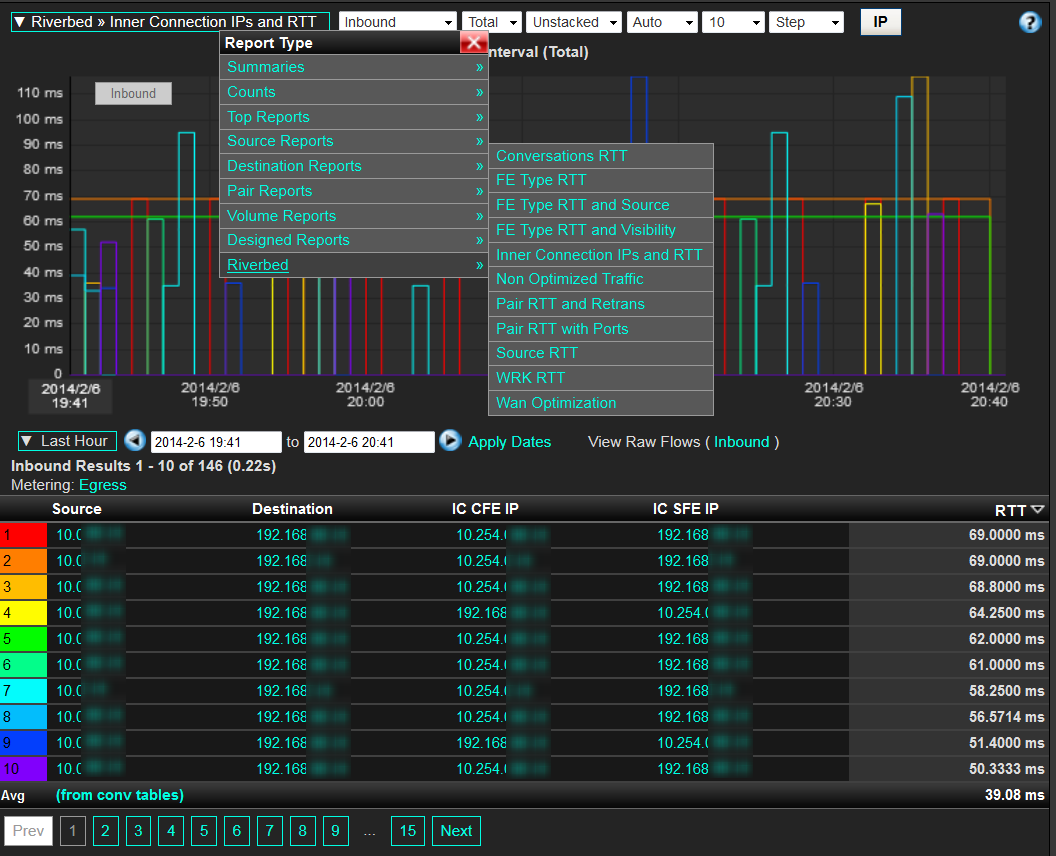This screenshot has width=1056, height=856.
Task: Go to previous time range arrow
Action: [135, 441]
